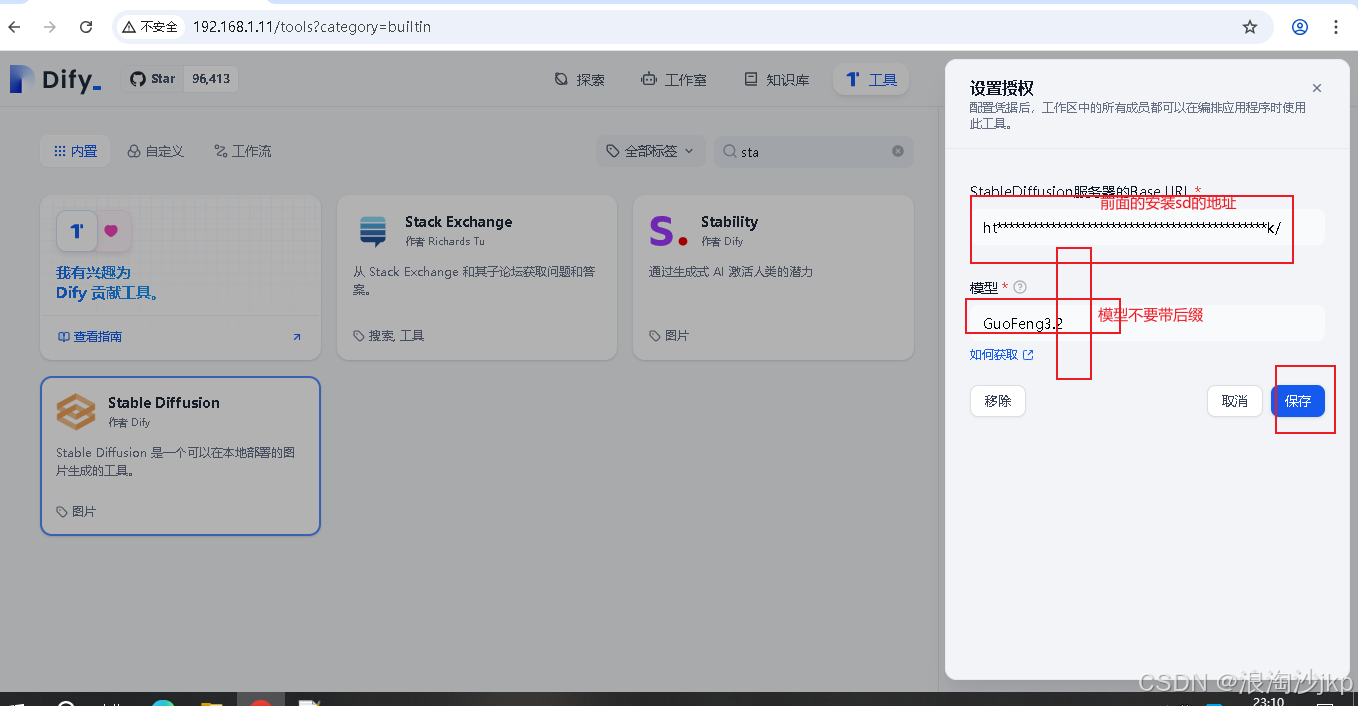The height and width of the screenshot is (706, 1358).
Task: Open the 知识库 nav tab
Action: coord(776,79)
